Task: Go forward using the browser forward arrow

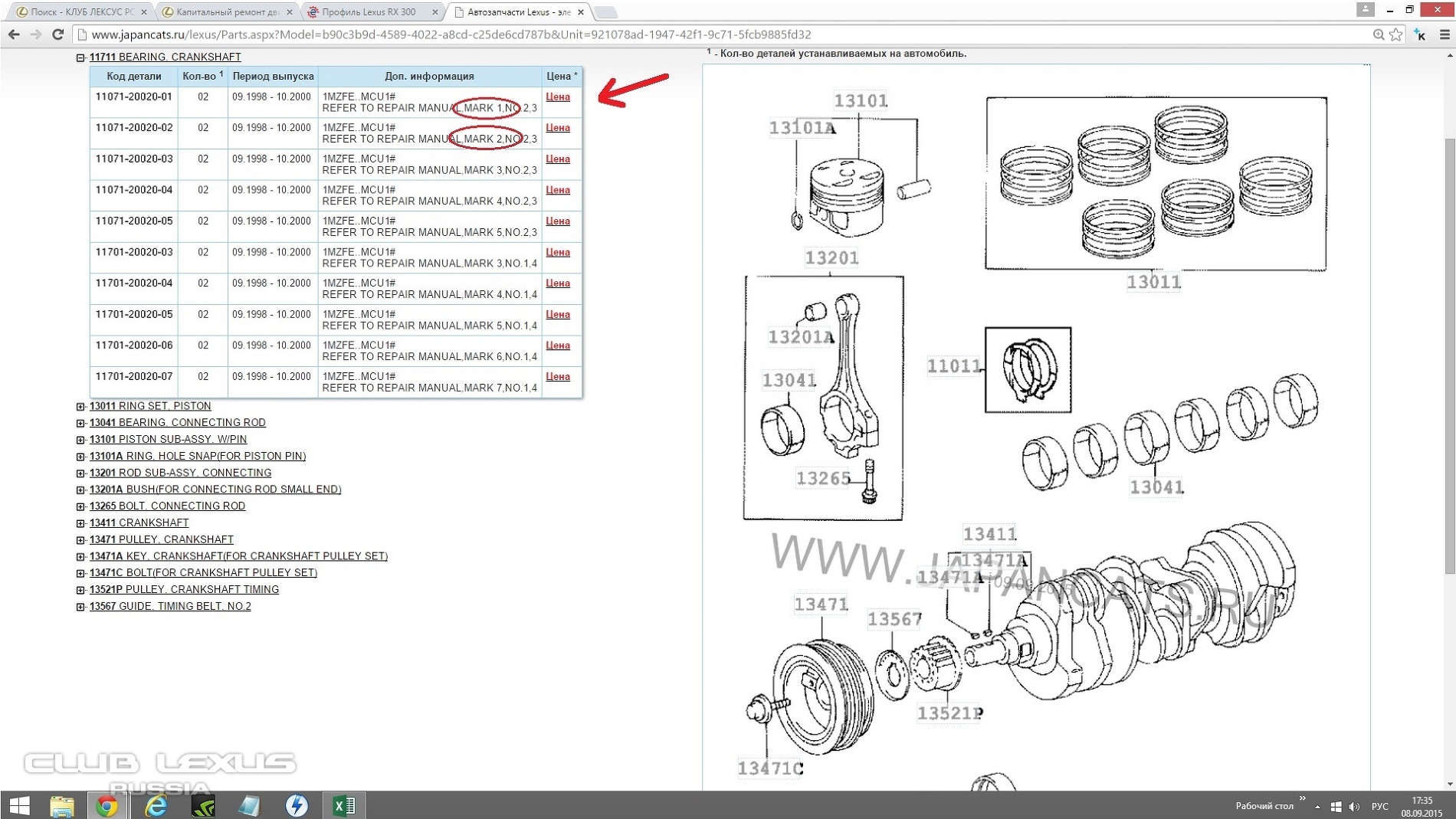Action: [x=36, y=34]
